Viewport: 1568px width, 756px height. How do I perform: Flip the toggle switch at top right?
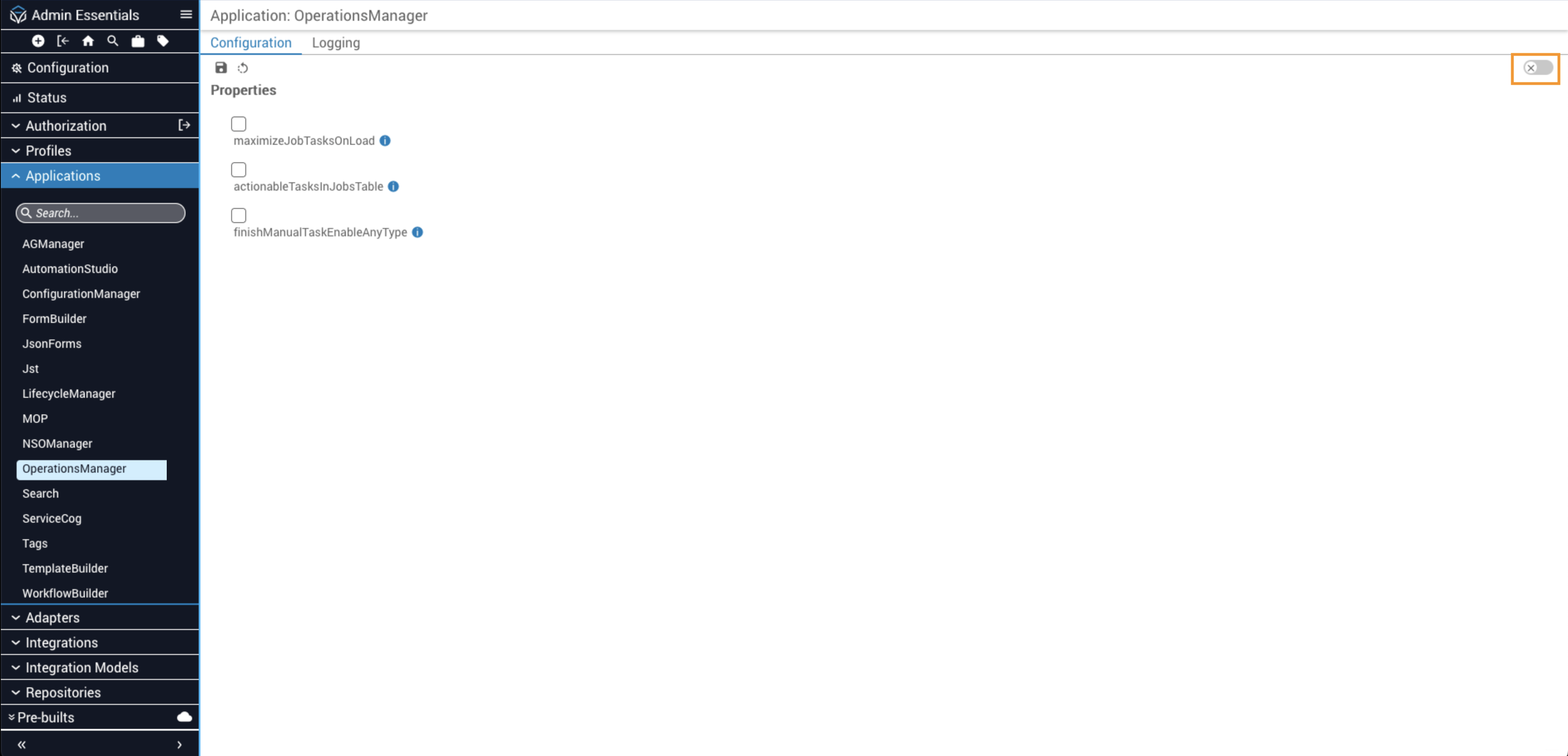1538,68
